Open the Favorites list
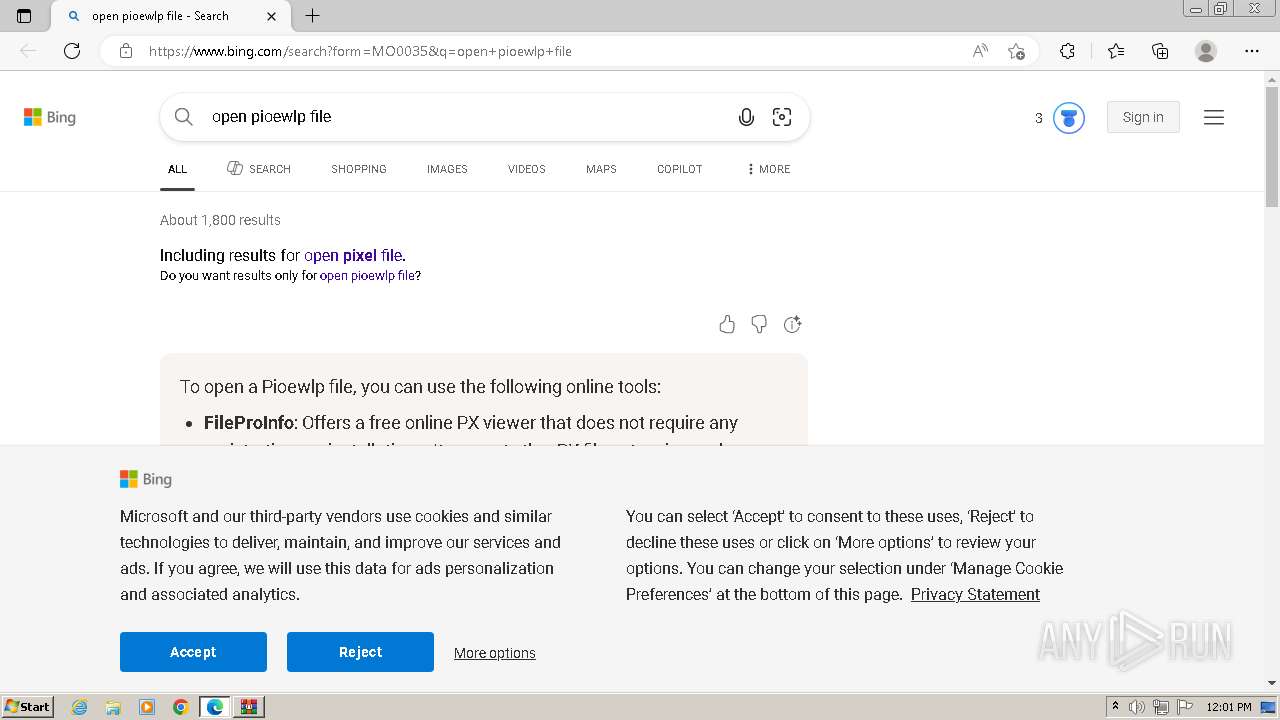The width and height of the screenshot is (1280, 720). [1116, 51]
